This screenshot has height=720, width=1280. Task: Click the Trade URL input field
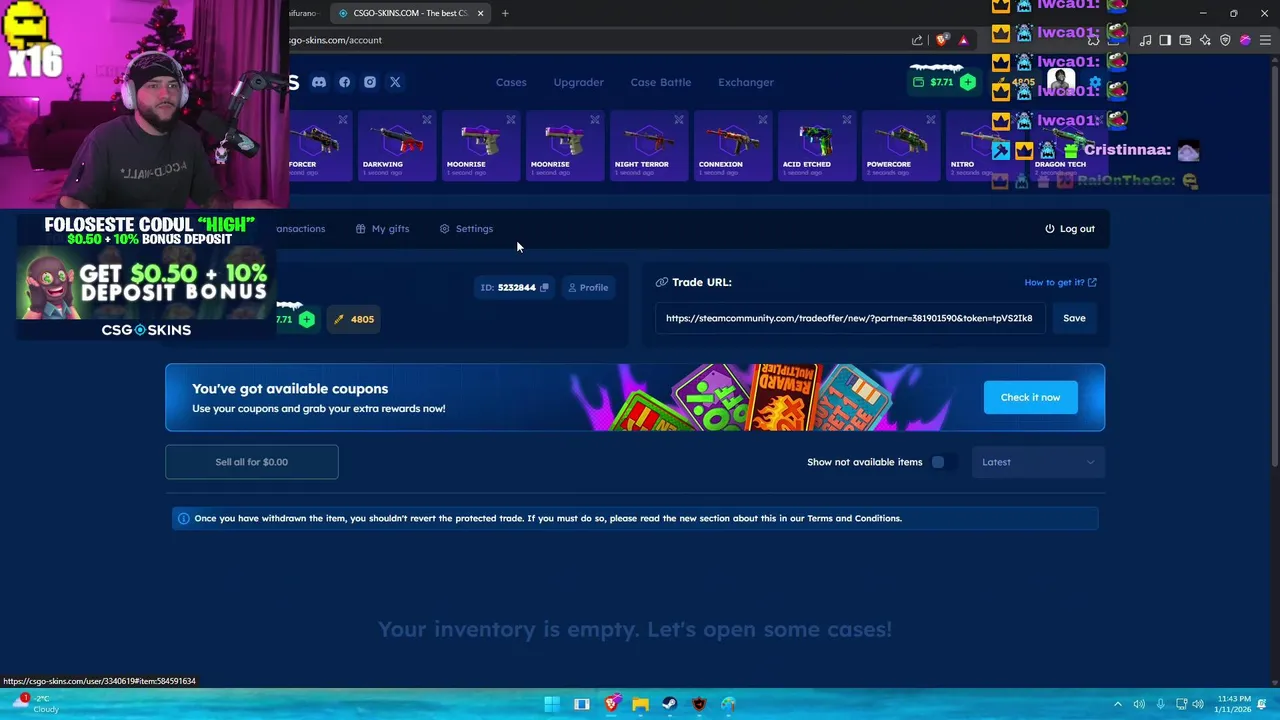click(x=849, y=318)
